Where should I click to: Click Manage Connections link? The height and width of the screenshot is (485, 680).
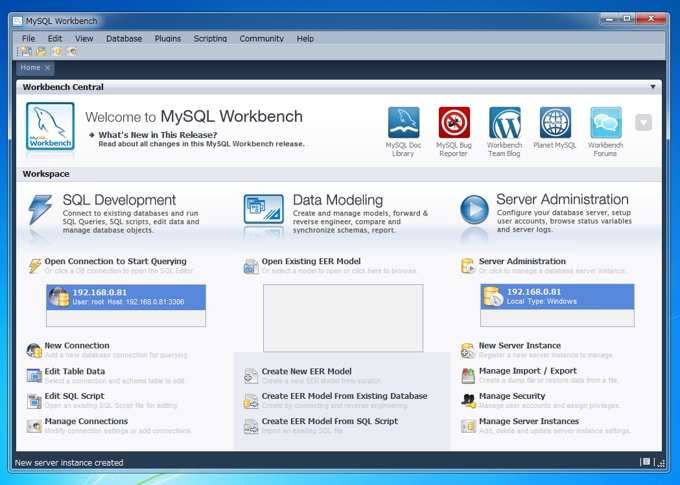click(x=86, y=421)
